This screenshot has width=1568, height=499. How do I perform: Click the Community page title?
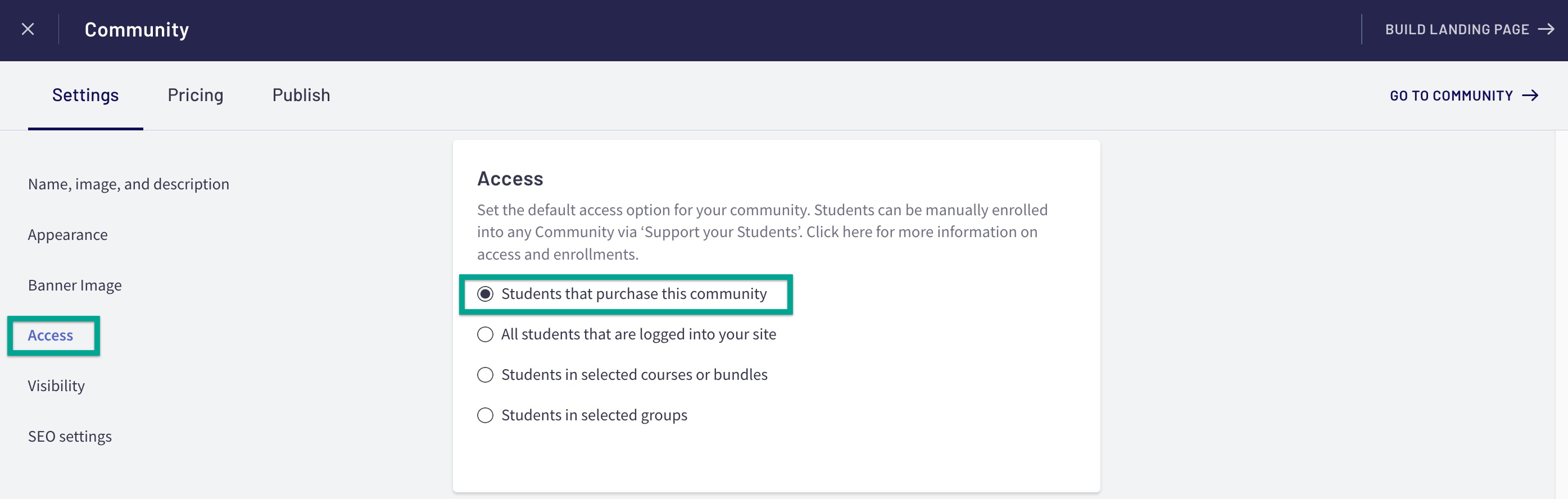point(137,29)
